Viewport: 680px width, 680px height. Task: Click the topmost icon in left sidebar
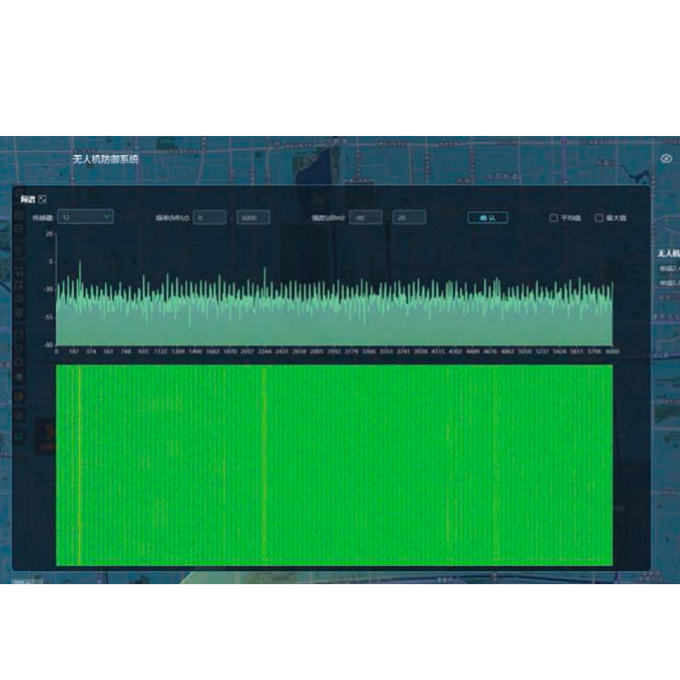click(17, 214)
